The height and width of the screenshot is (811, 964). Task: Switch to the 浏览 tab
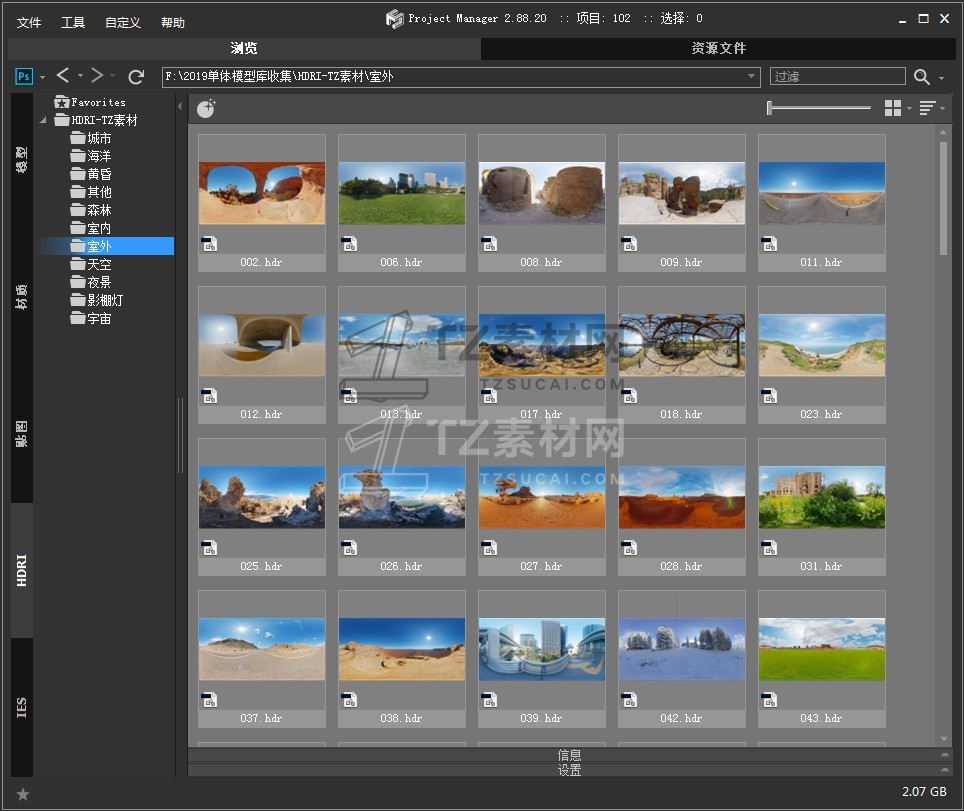[x=244, y=49]
